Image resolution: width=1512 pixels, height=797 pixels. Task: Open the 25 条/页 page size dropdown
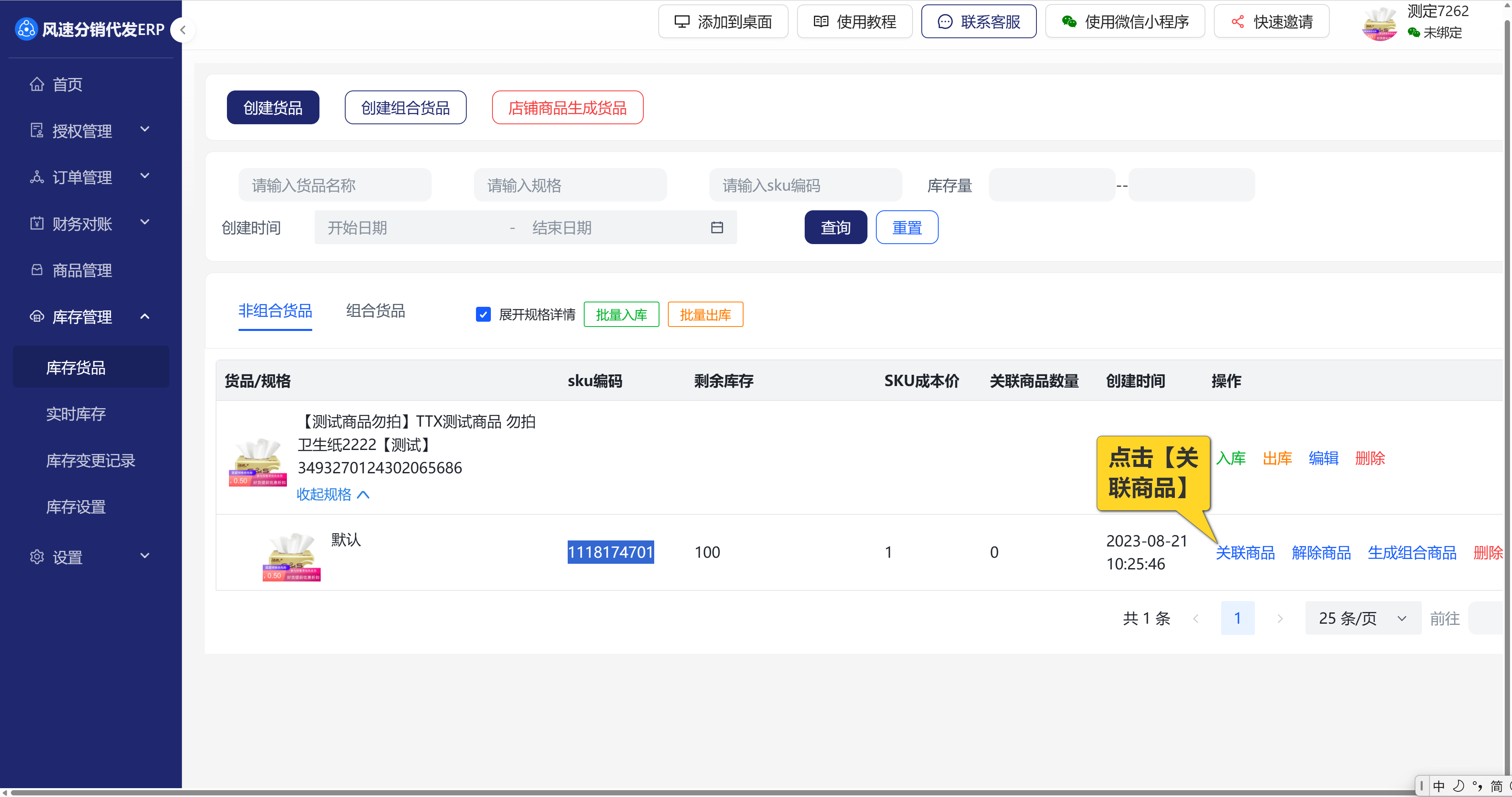1362,618
